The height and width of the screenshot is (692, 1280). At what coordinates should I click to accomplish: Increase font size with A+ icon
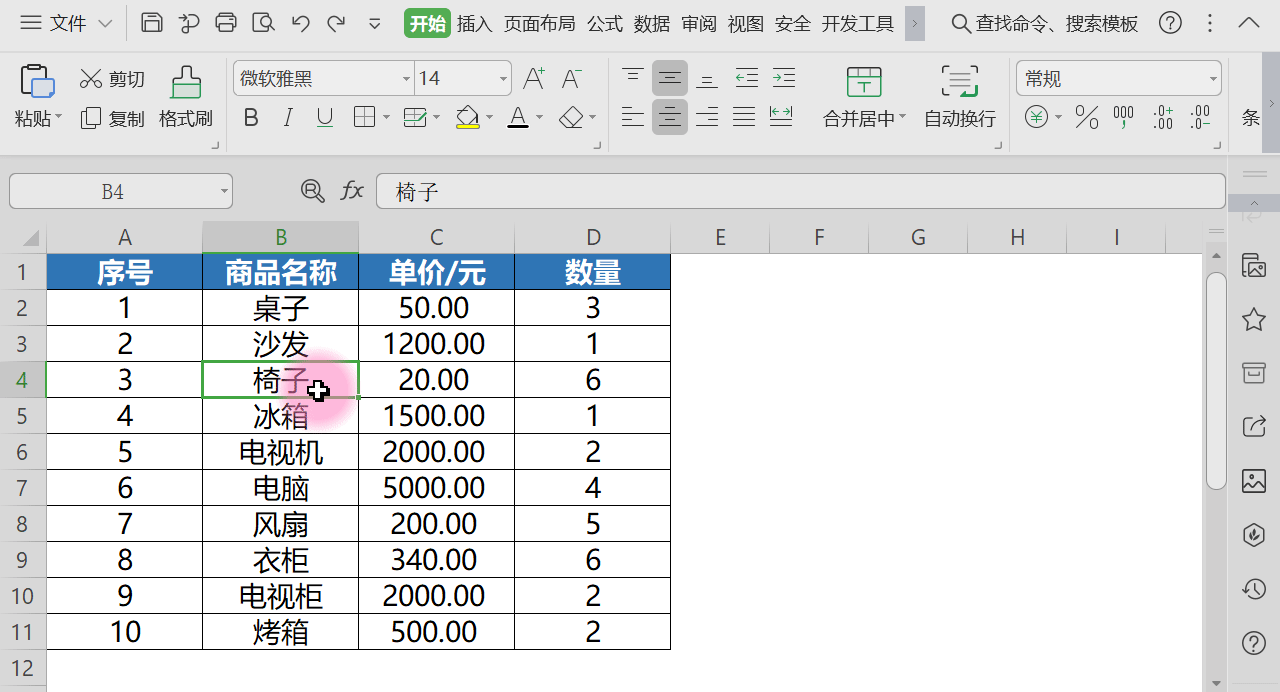(x=533, y=77)
